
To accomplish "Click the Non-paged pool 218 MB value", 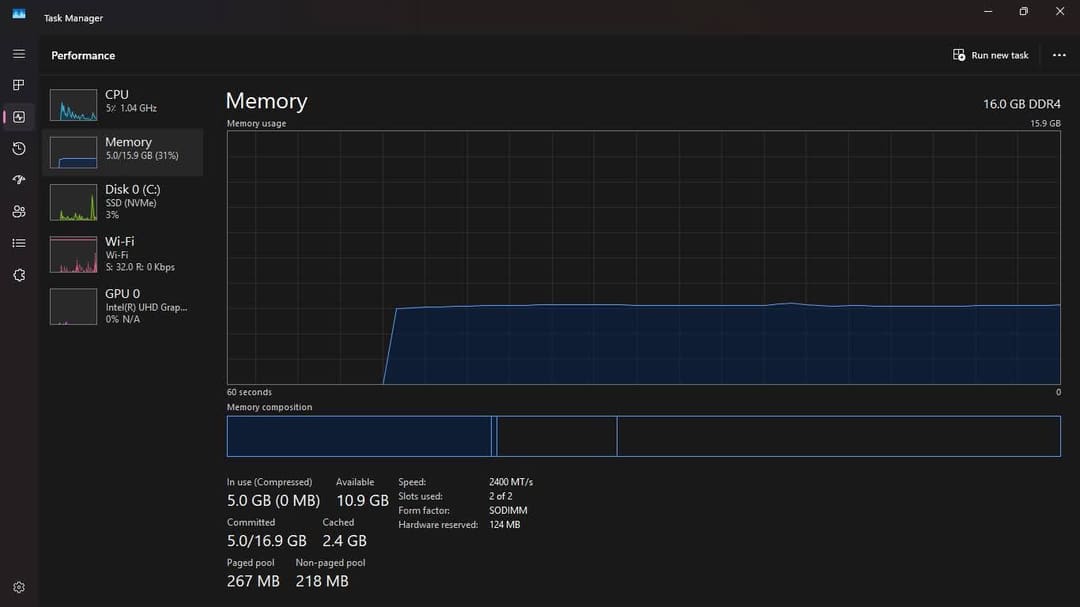I will coord(322,581).
